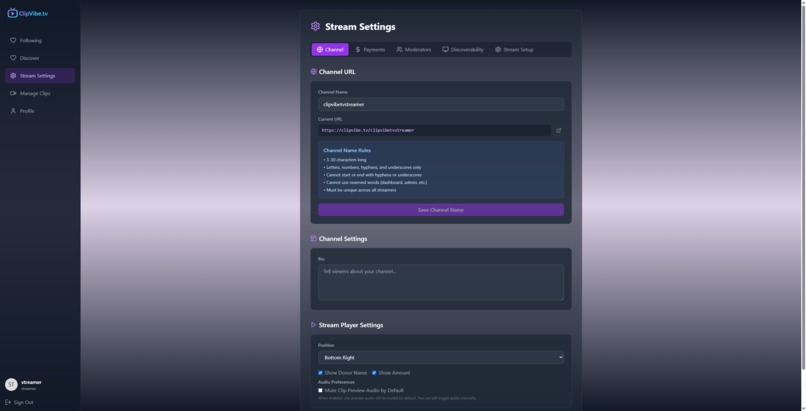806x411 pixels.
Task: Click the Following heart icon in sidebar
Action: pos(13,40)
